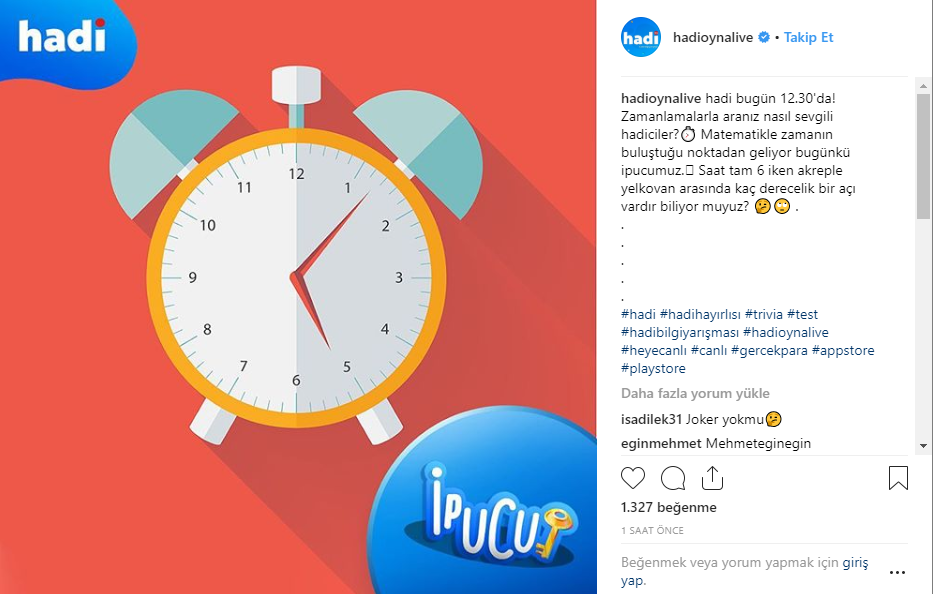Click the scrollbar up arrow in comments
933x594 pixels.
(x=923, y=86)
